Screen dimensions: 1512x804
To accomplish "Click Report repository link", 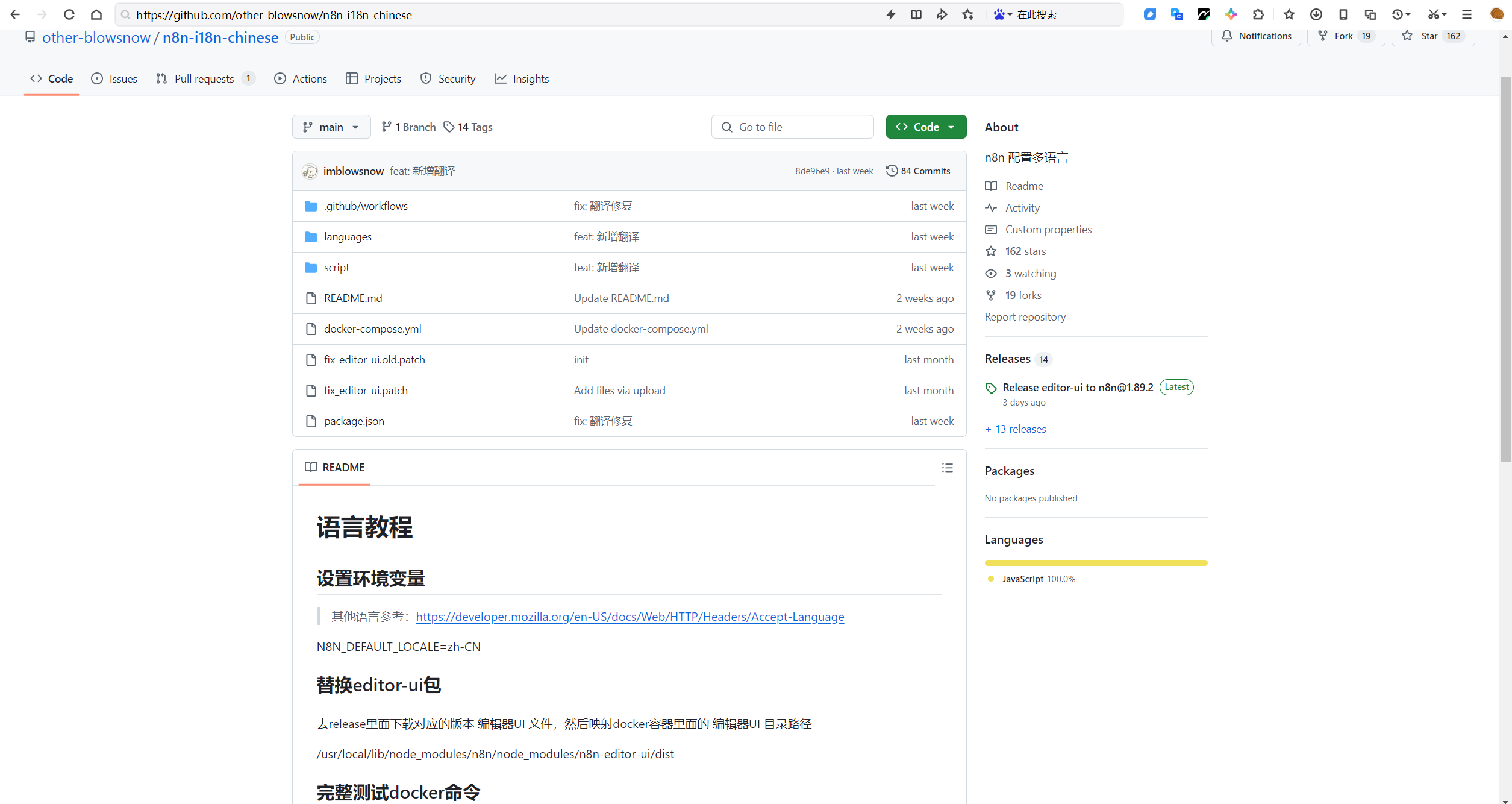I will coord(1025,317).
